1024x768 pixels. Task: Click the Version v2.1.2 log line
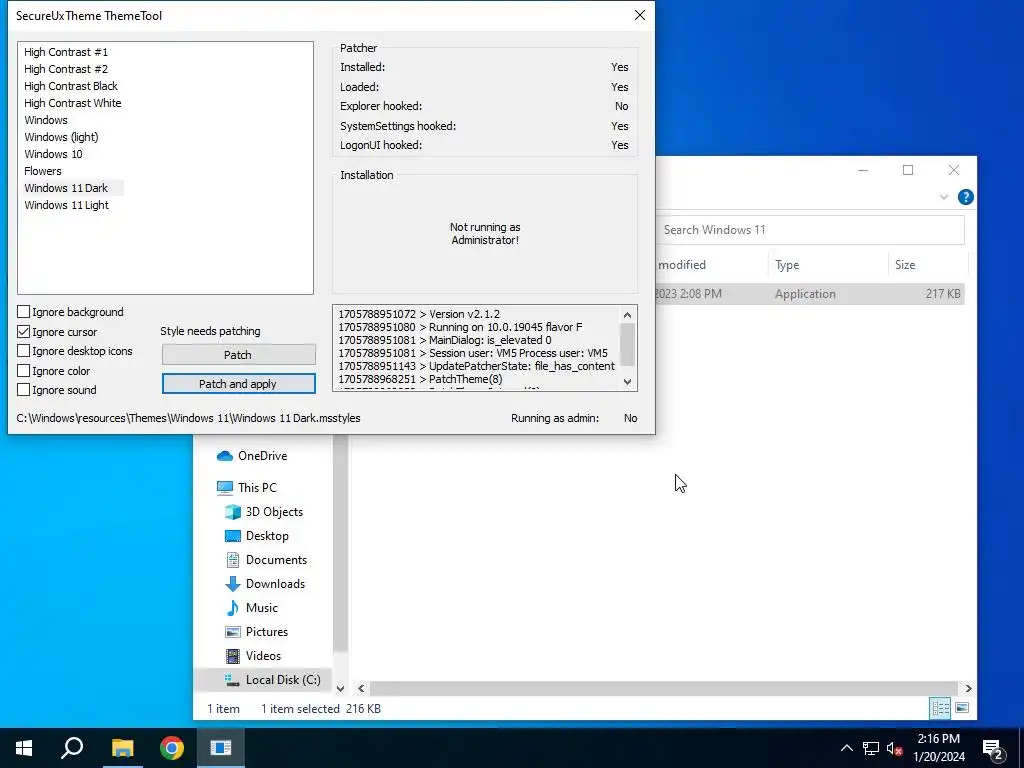click(419, 313)
